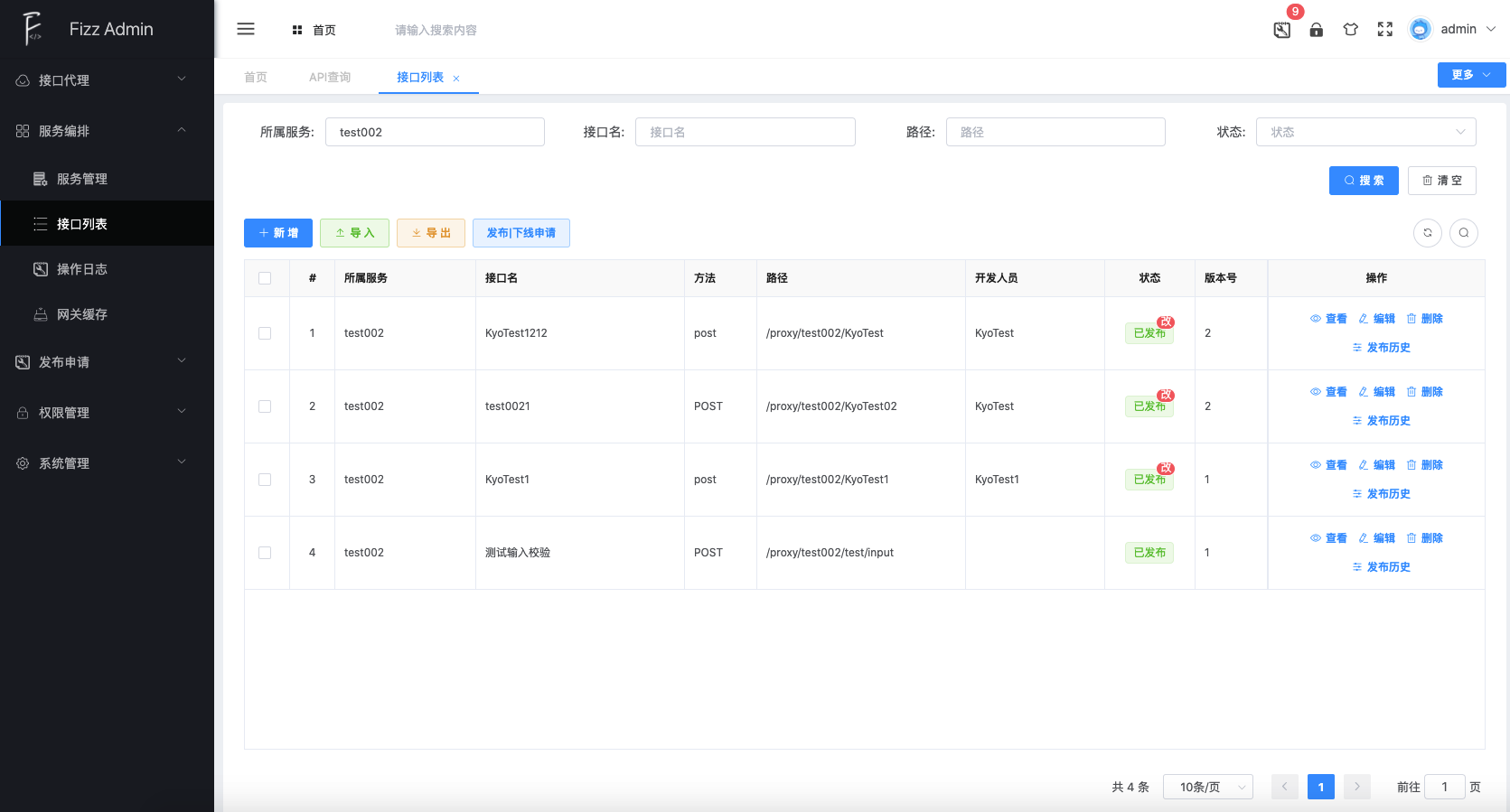This screenshot has width=1510, height=812.
Task: Click the circular refresh table icon
Action: 1428,233
